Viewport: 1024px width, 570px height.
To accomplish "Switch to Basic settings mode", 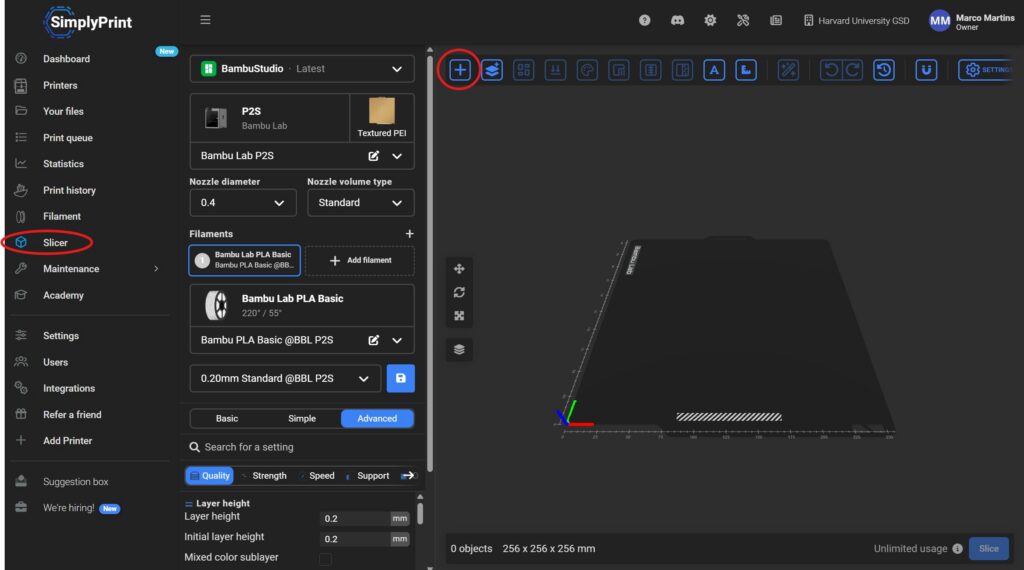I will point(227,419).
